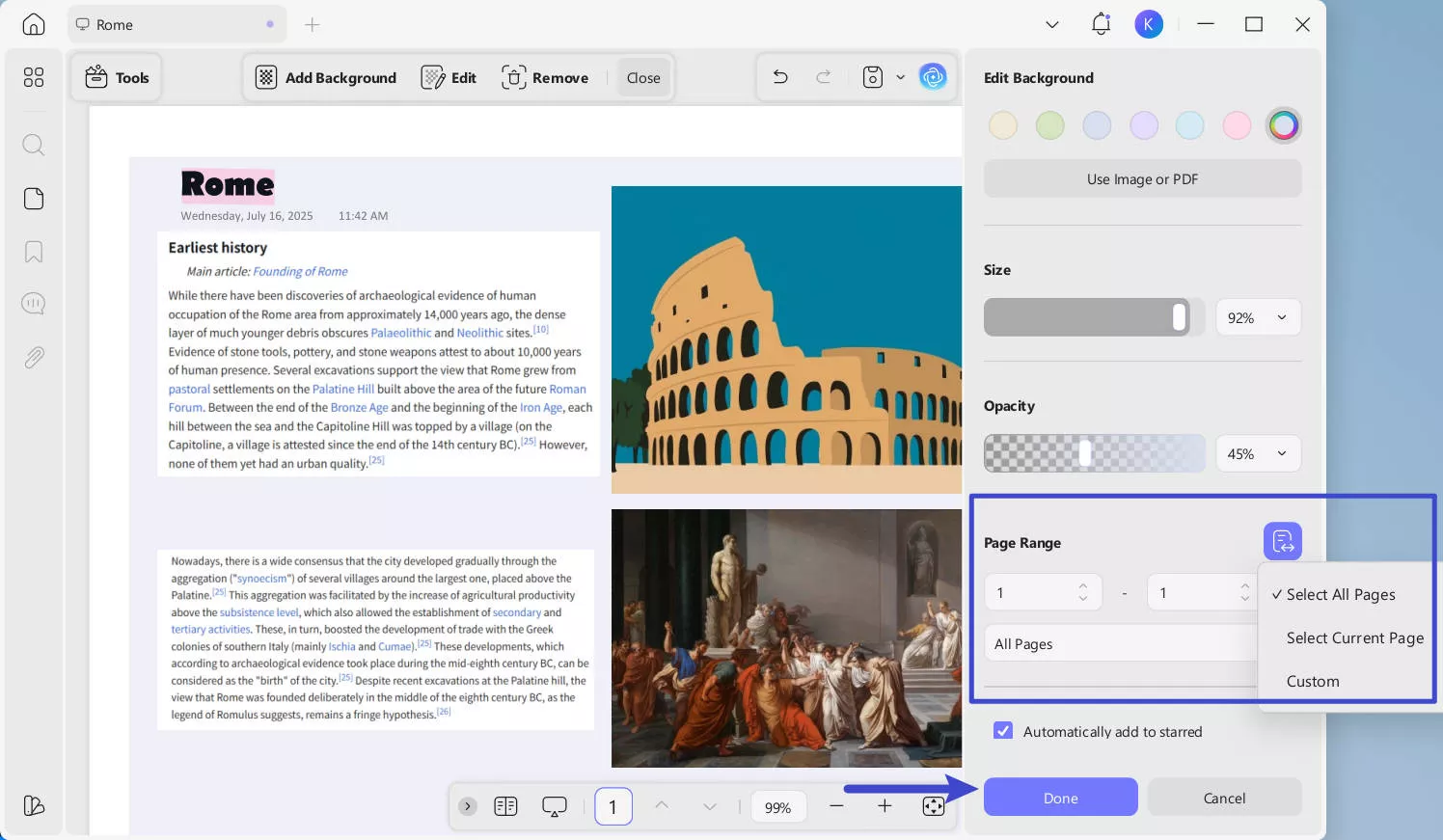Click Add Background
Viewport: 1443px width, 840px height.
326,78
